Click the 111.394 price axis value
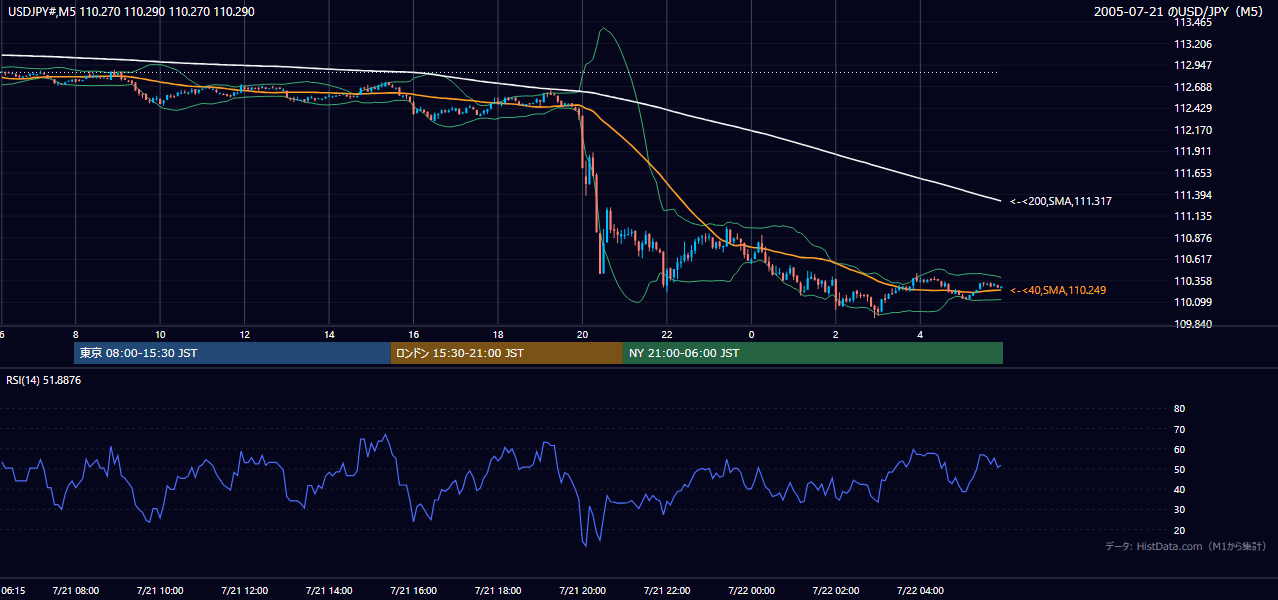This screenshot has height=600, width=1278. click(1193, 195)
